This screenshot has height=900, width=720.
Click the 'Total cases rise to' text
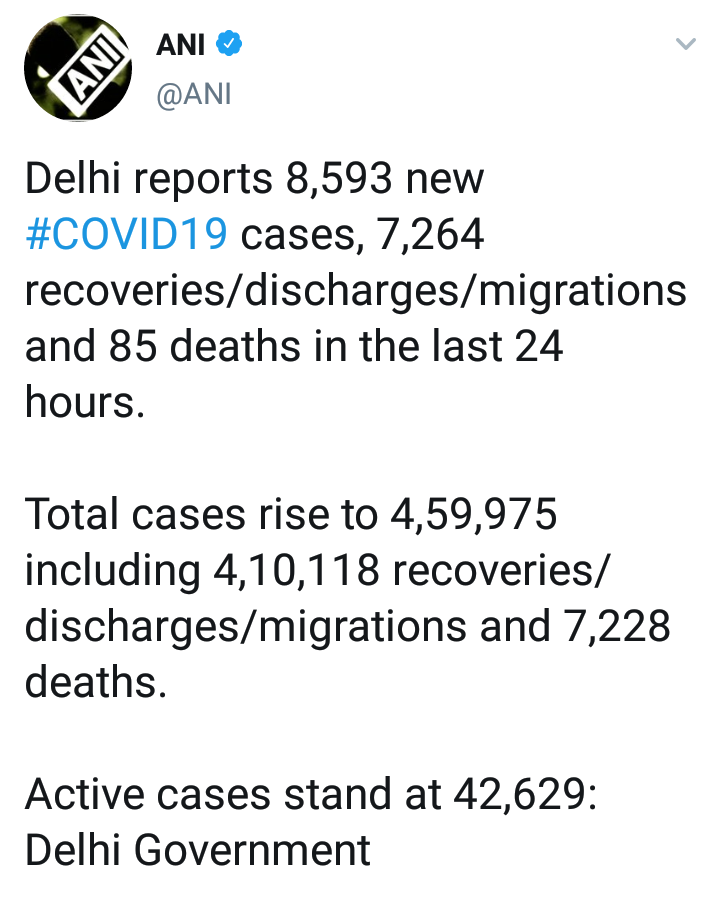[198, 515]
